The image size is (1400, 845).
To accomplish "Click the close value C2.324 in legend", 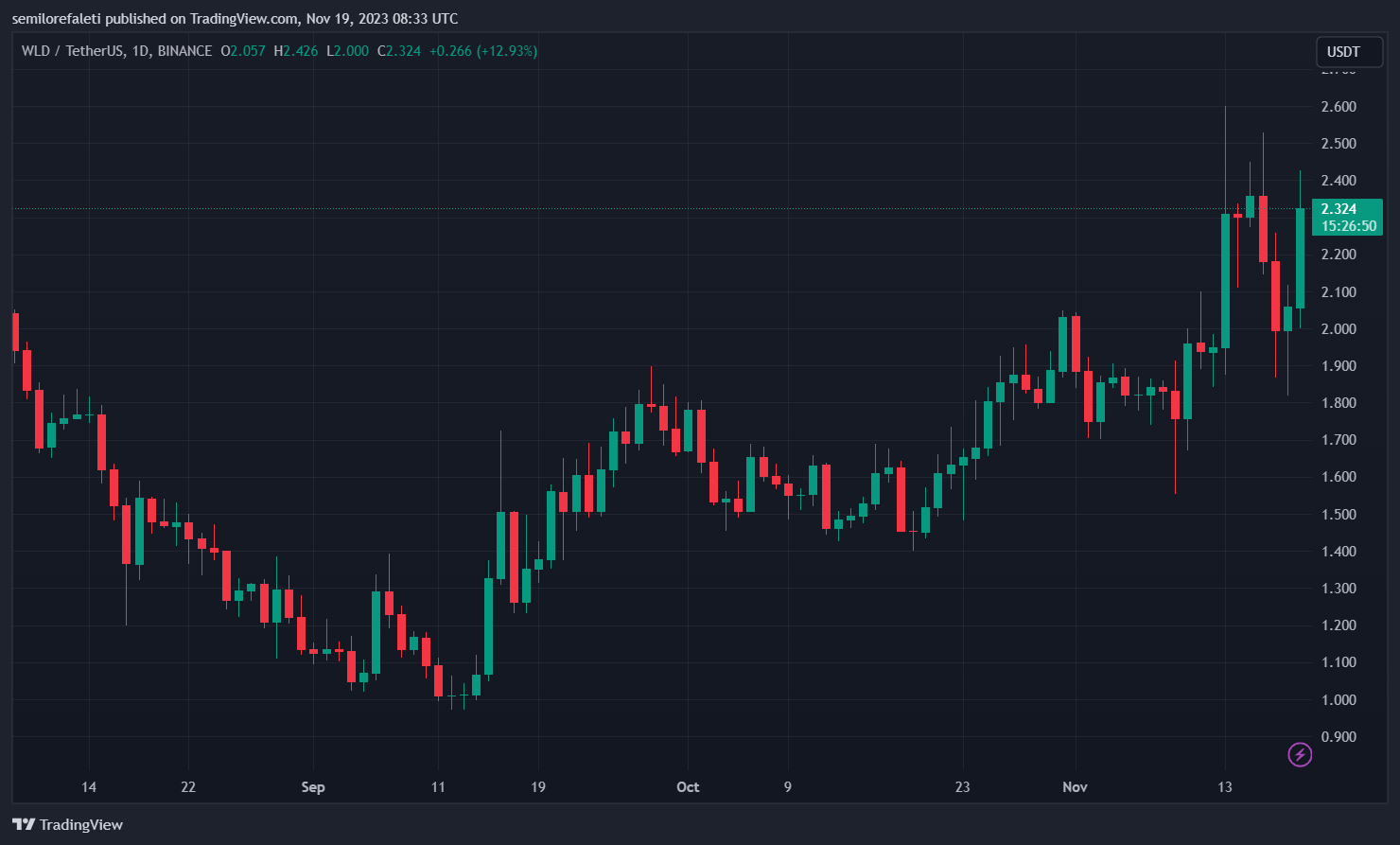I will [399, 51].
